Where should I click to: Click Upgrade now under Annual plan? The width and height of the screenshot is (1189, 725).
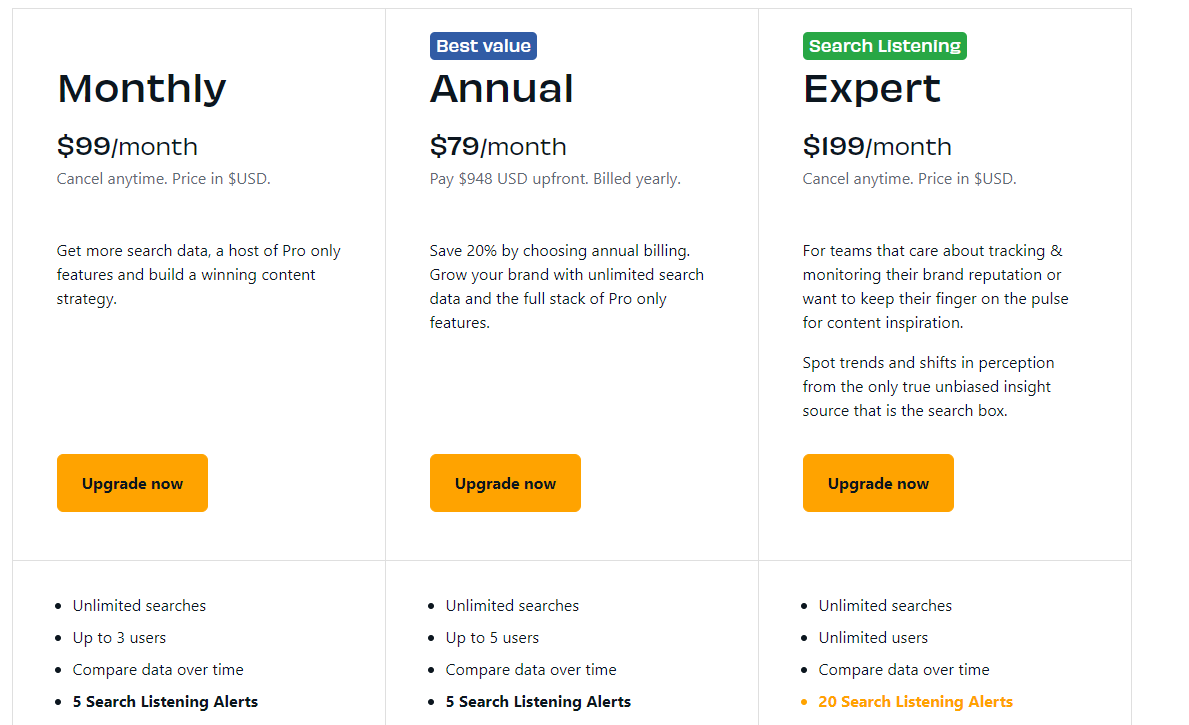[x=505, y=483]
